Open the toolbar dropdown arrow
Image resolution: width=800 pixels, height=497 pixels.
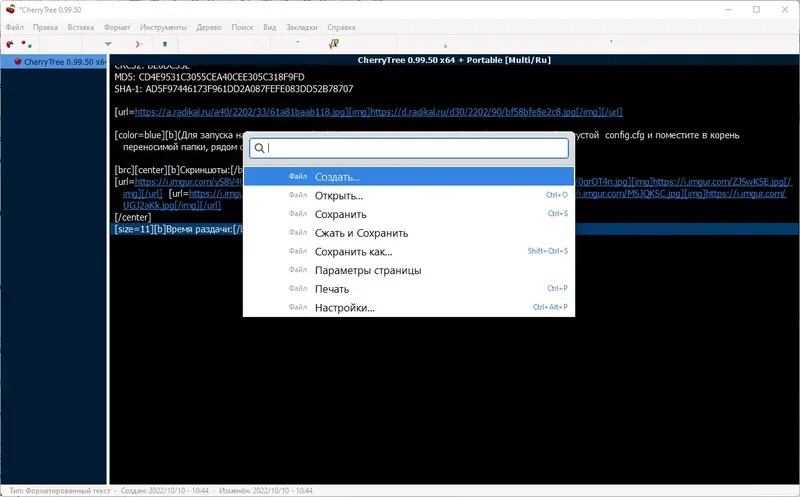point(108,44)
